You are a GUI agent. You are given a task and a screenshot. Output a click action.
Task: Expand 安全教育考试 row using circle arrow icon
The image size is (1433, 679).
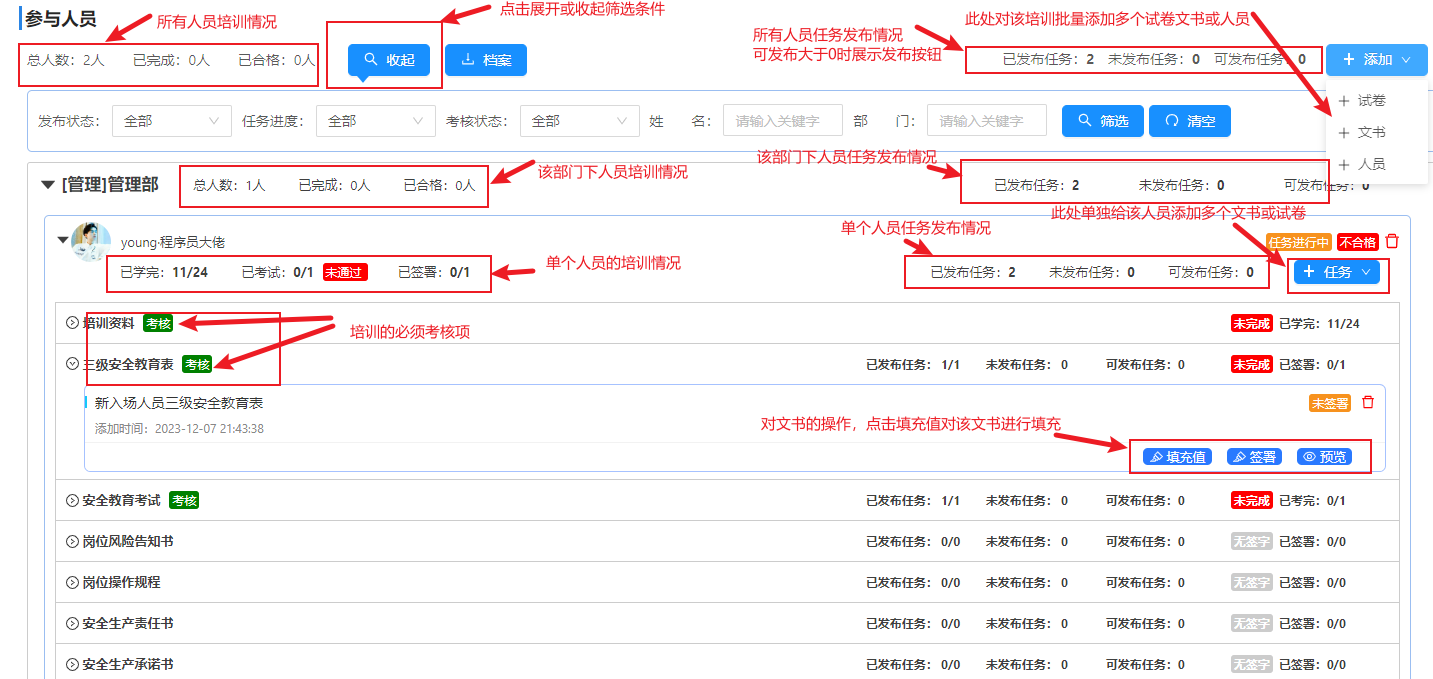[72, 500]
